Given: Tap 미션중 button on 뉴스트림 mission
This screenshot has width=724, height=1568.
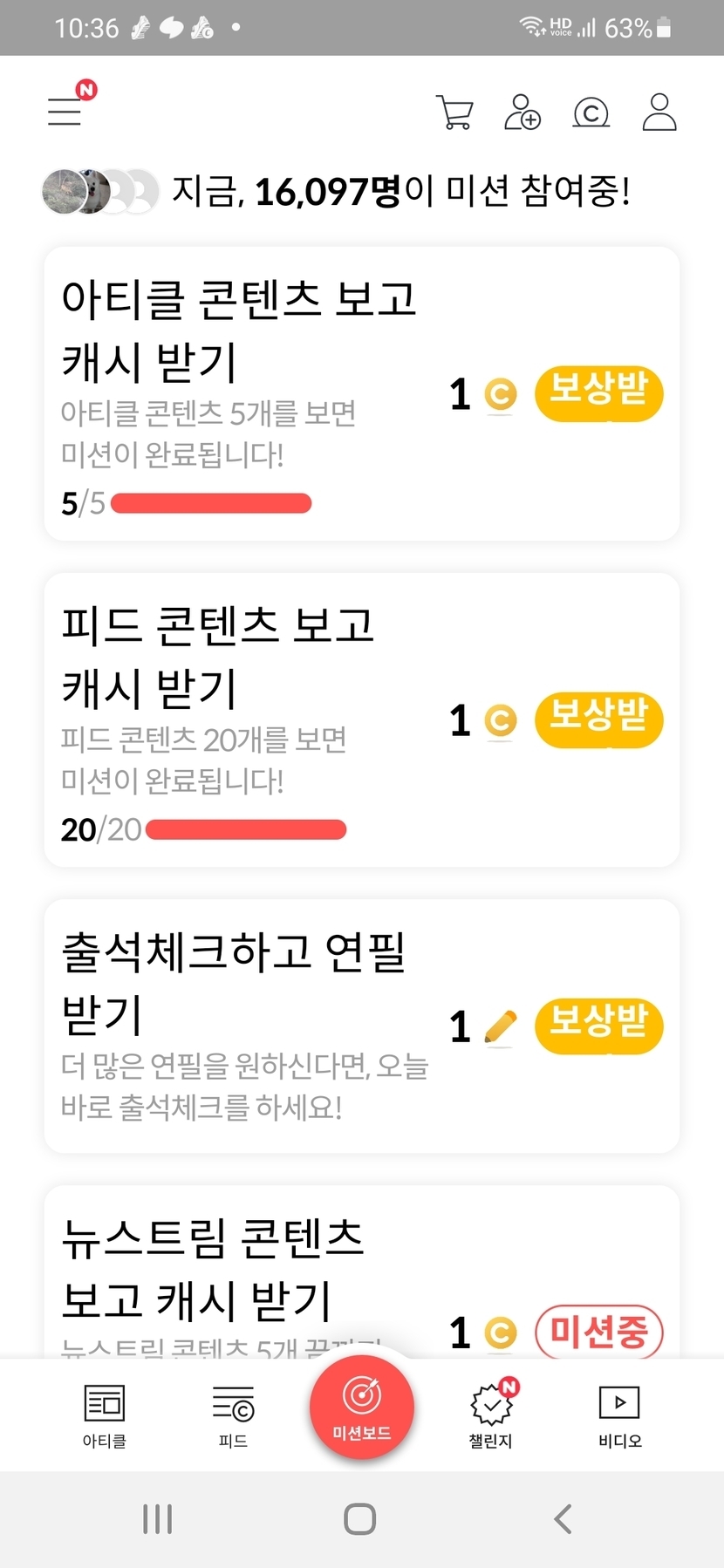Looking at the screenshot, I should [x=598, y=1332].
